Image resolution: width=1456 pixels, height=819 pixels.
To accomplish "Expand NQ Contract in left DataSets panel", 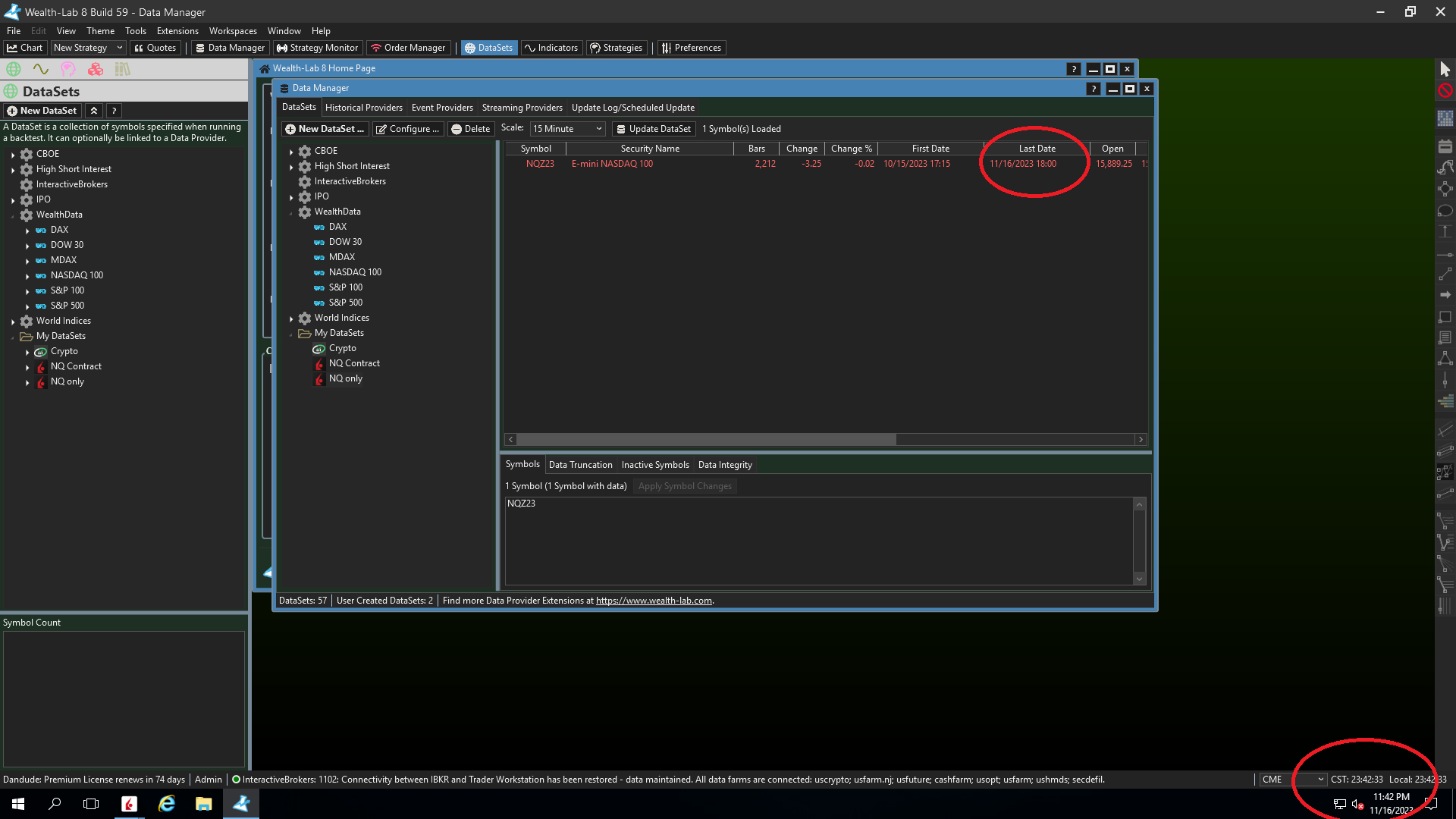I will pos(27,367).
